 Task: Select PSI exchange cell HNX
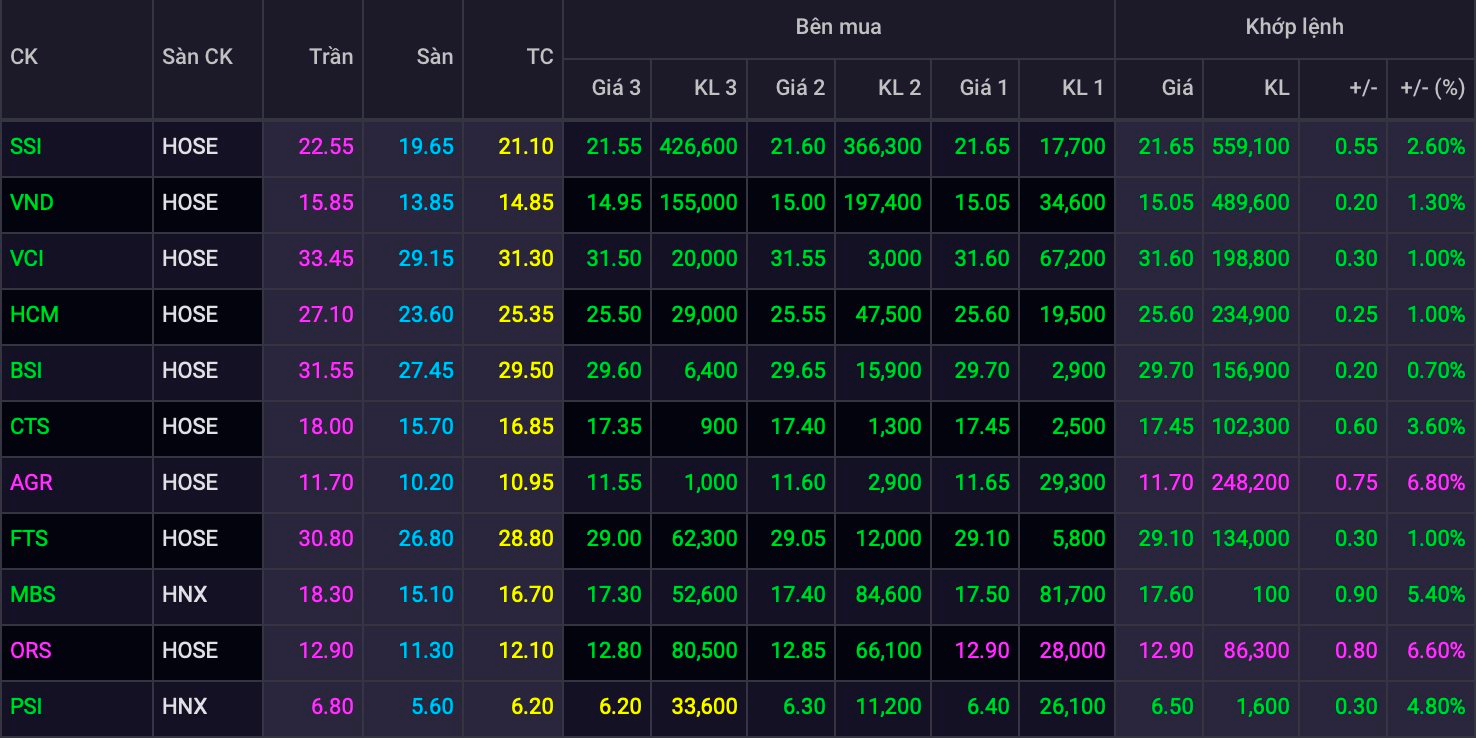pos(185,707)
